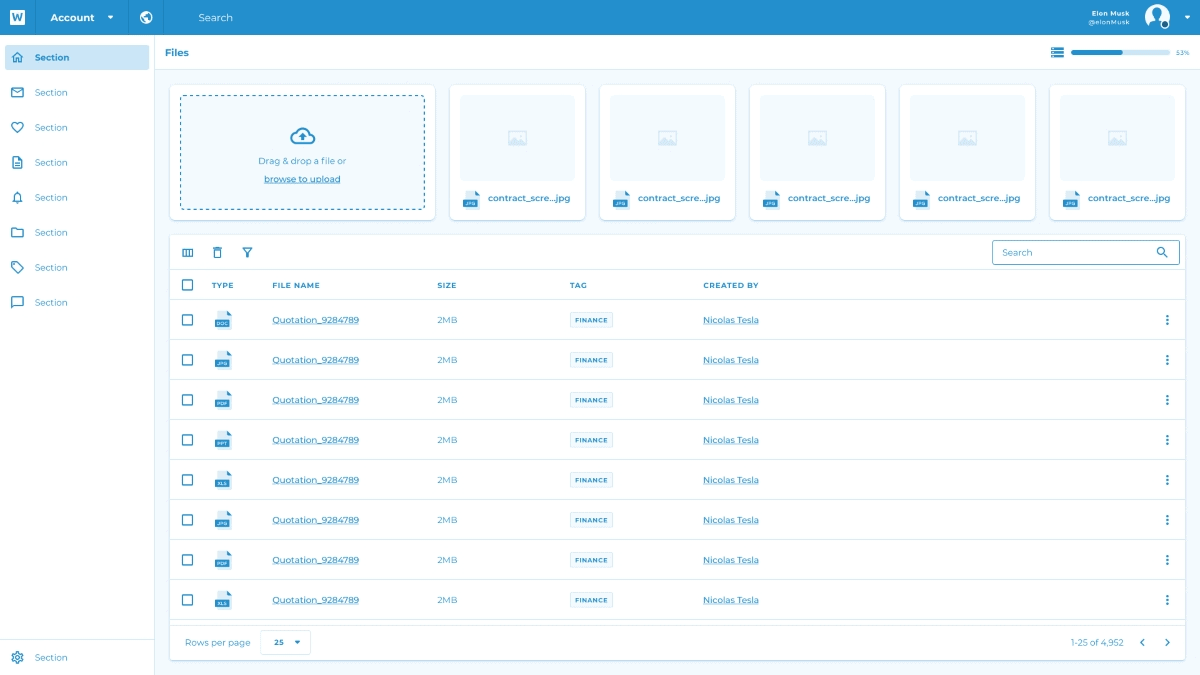This screenshot has height=675, width=1200.
Task: Click the magnifier icon in table search
Action: (1161, 253)
